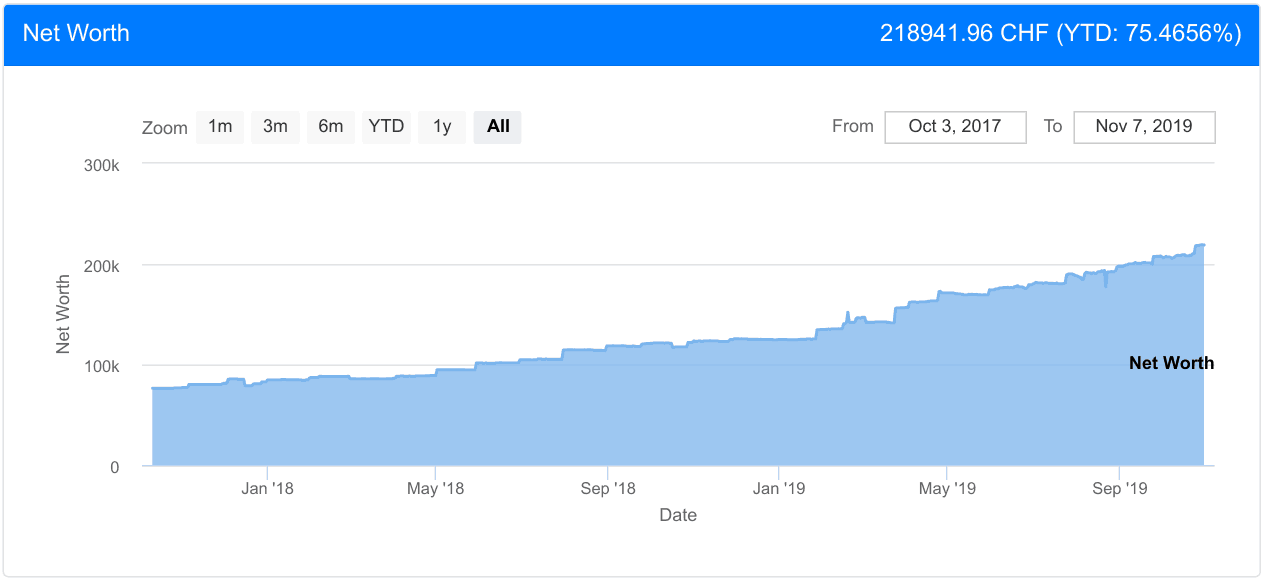
Task: Set zoom range to YTD
Action: tap(386, 127)
